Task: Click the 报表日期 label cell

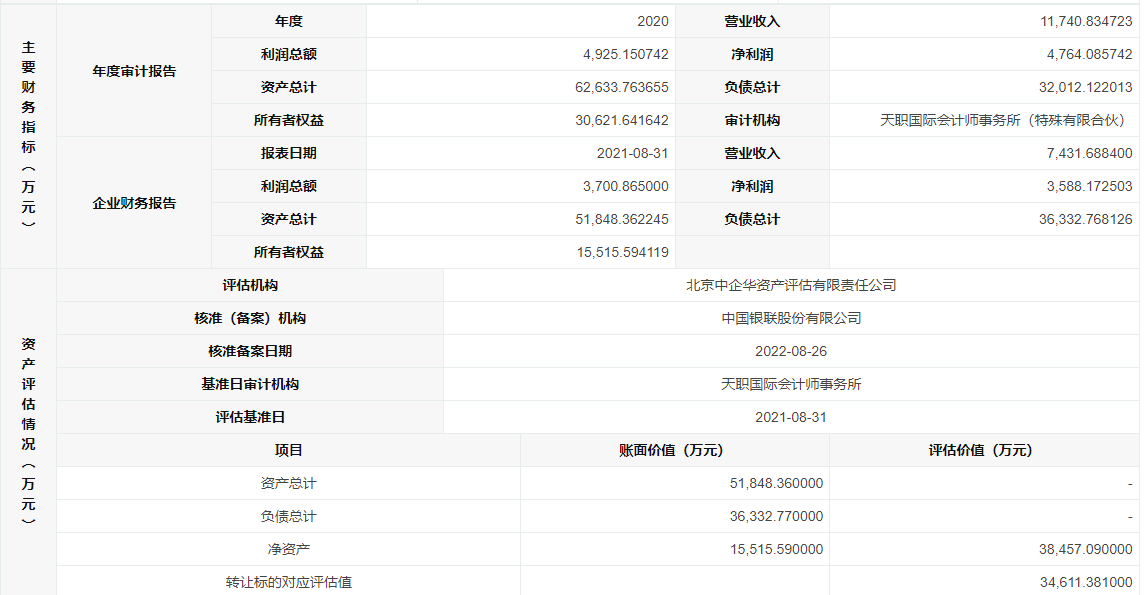Action: pyautogui.click(x=288, y=153)
